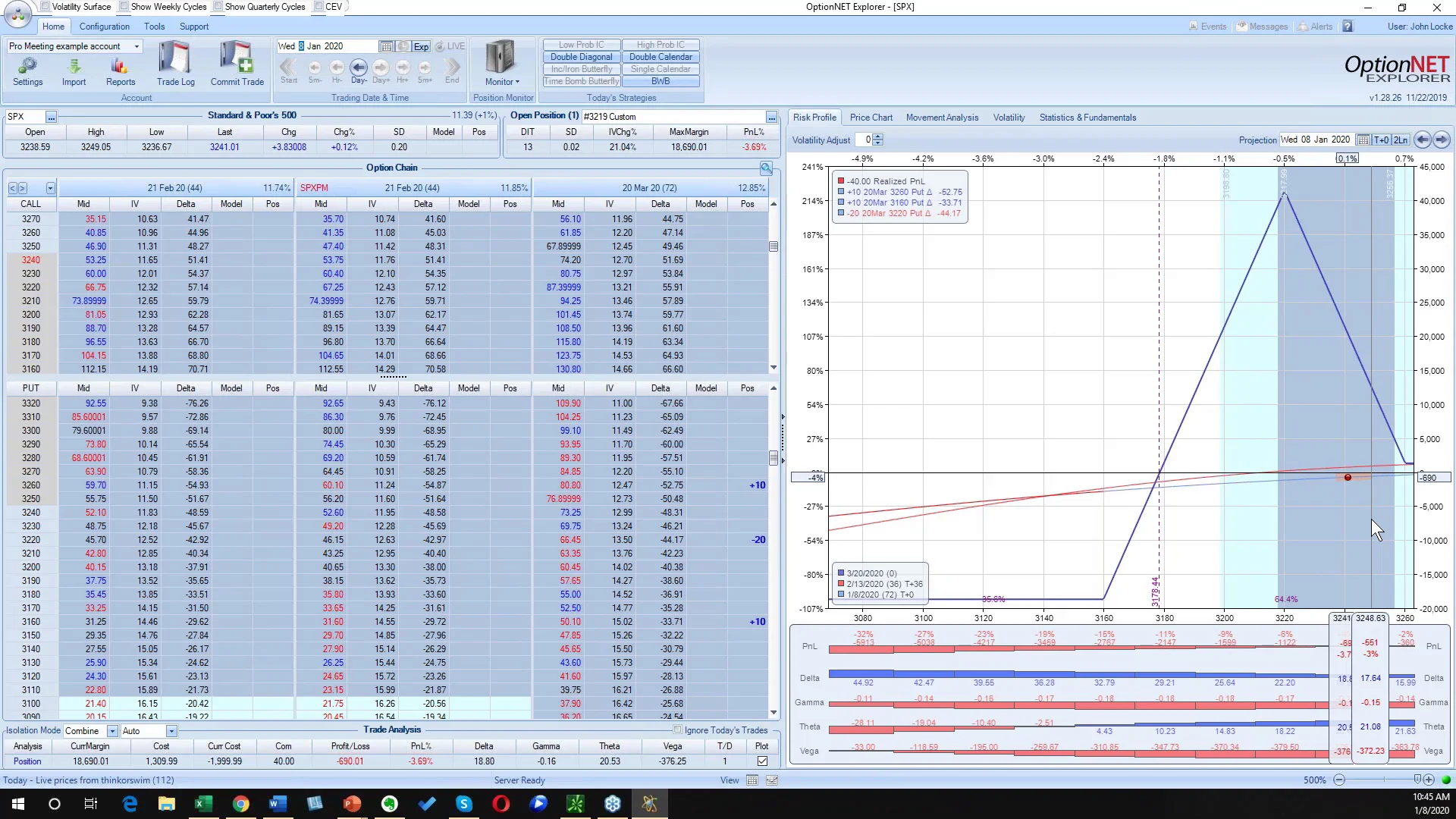Click the SPX symbol input field
The height and width of the screenshot is (819, 1456).
point(24,117)
